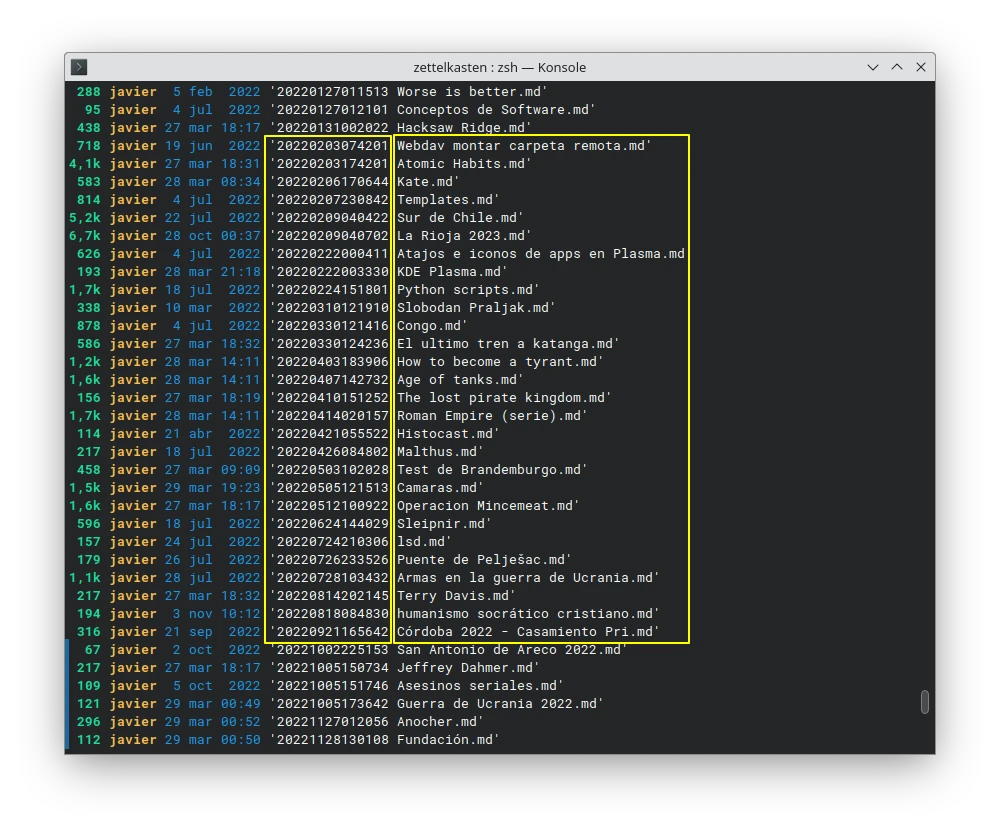Close the Konsole window

tap(921, 67)
